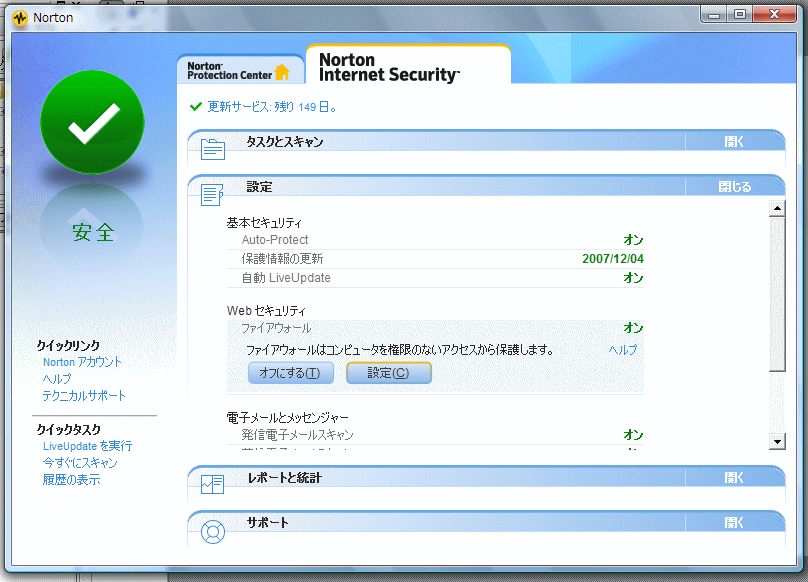Open firewall 設定(C) button
This screenshot has width=808, height=582.
click(x=389, y=373)
